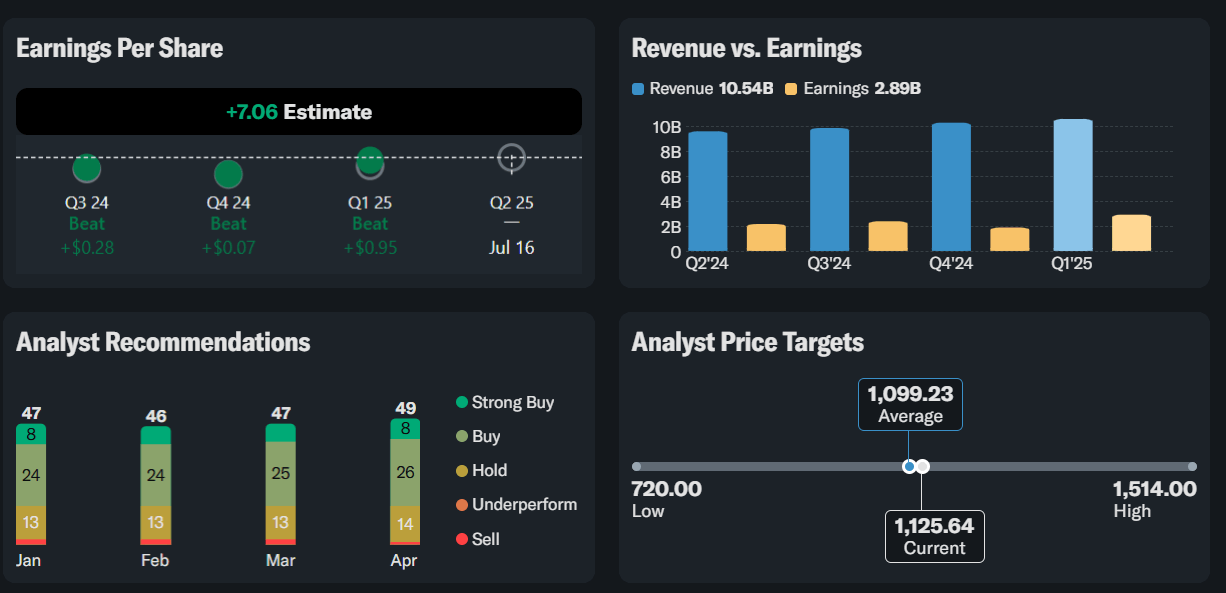The image size is (1226, 593).
Task: Click the April analyst recommendations bar
Action: pyautogui.click(x=405, y=482)
